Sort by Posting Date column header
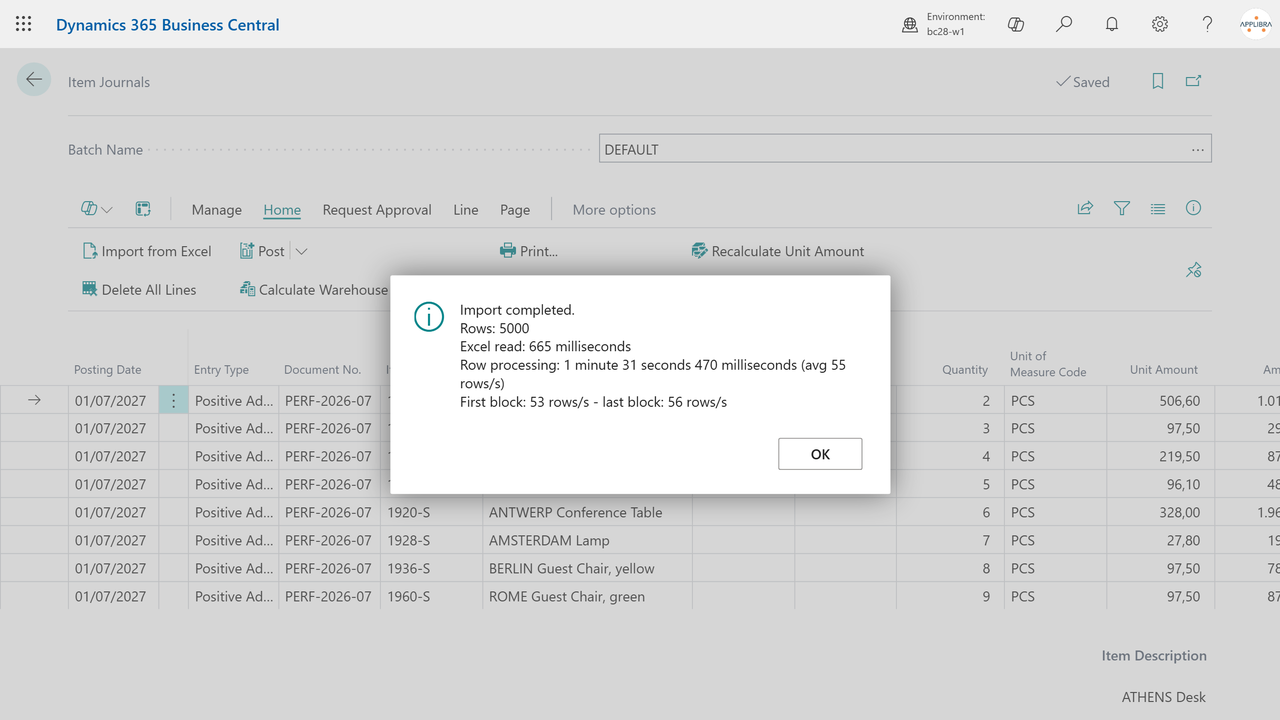Screen dimensions: 1280x720 click(108, 370)
